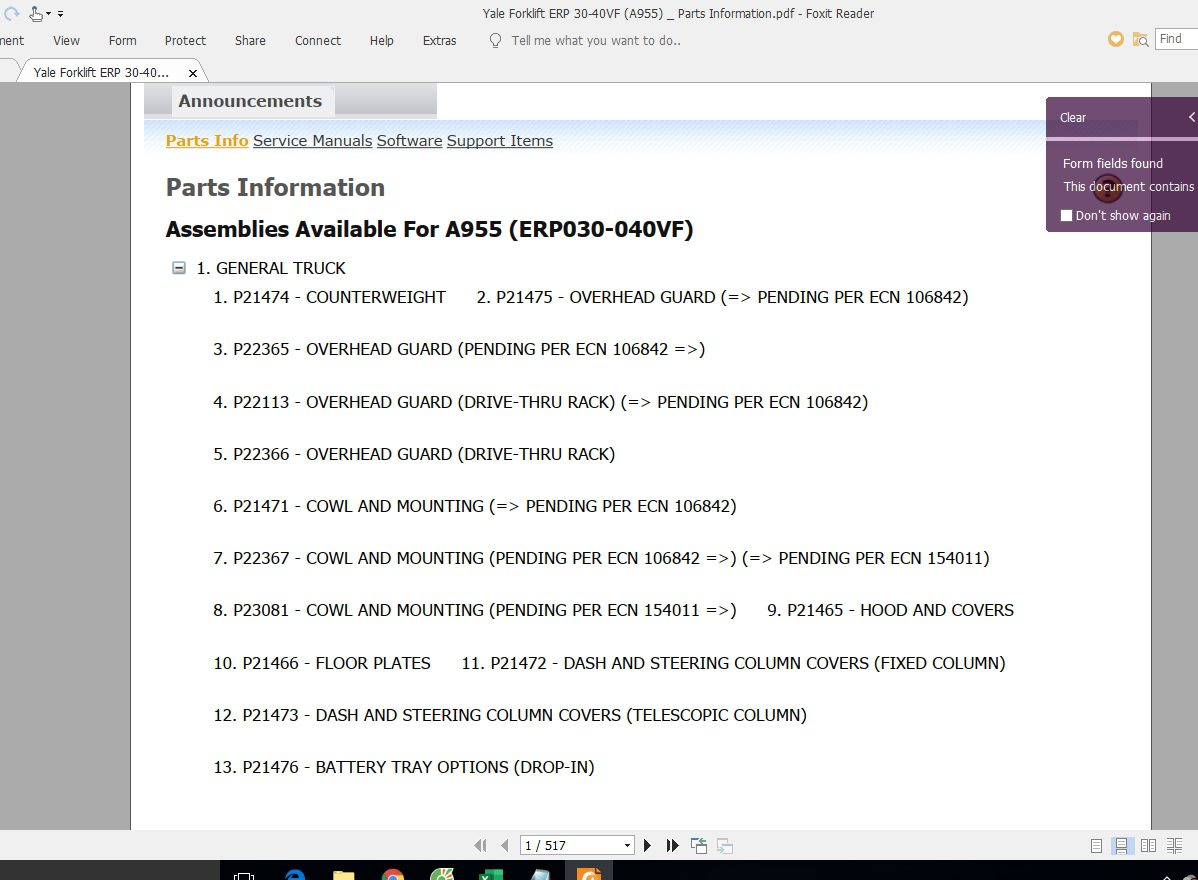Click the round icon on the form notification
The image size is (1198, 880).
point(1107,186)
